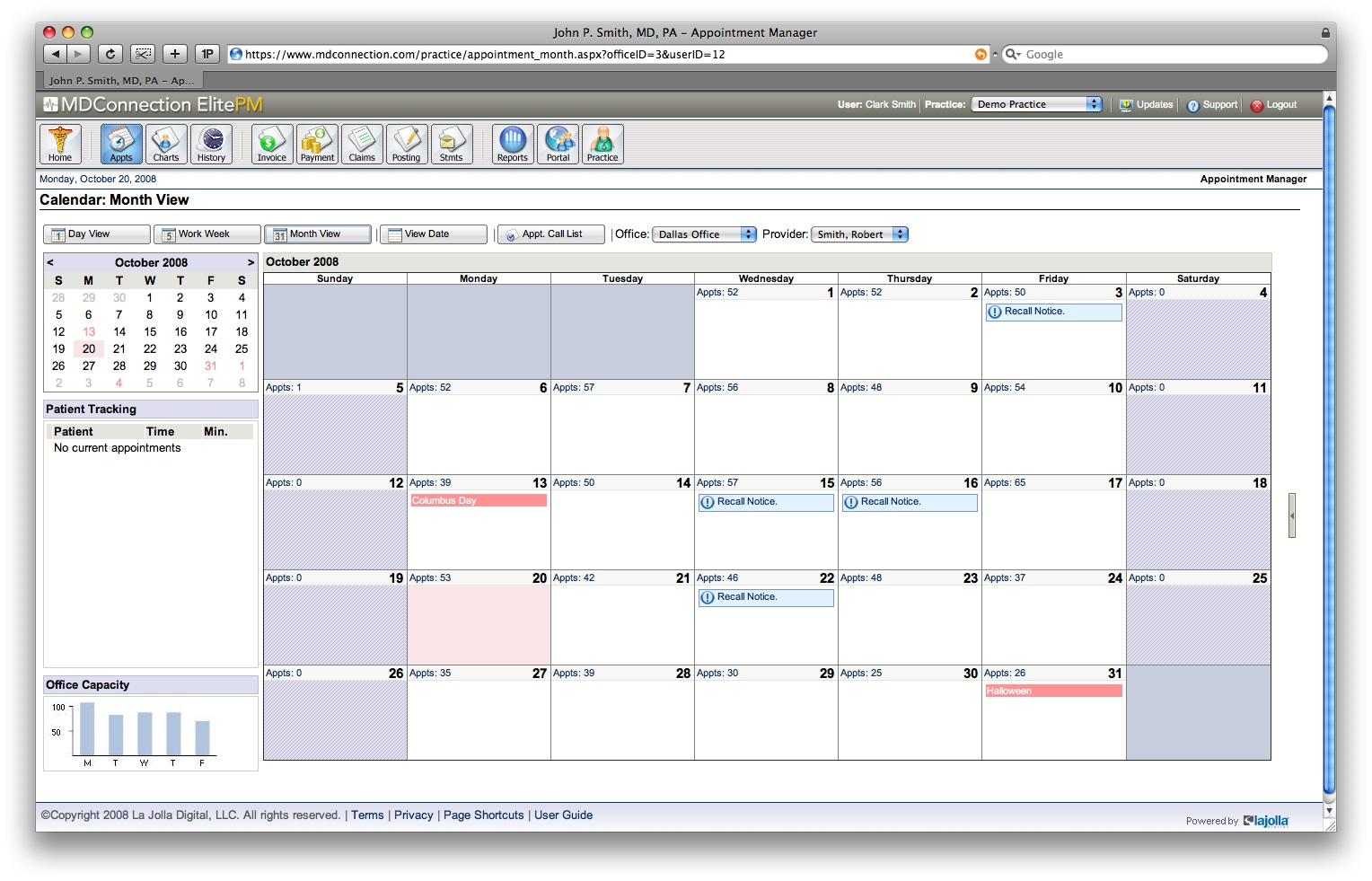Open the Reports toolbar icon
The height and width of the screenshot is (881, 1372).
point(513,144)
